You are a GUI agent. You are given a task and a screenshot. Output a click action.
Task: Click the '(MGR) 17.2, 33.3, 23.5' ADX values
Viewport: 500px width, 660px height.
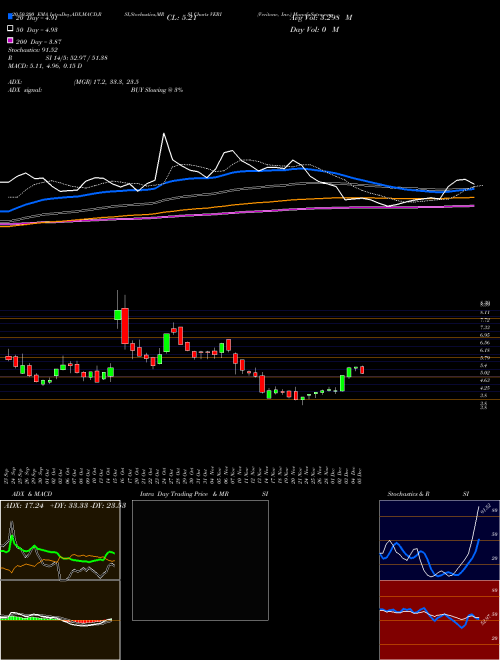(106, 82)
